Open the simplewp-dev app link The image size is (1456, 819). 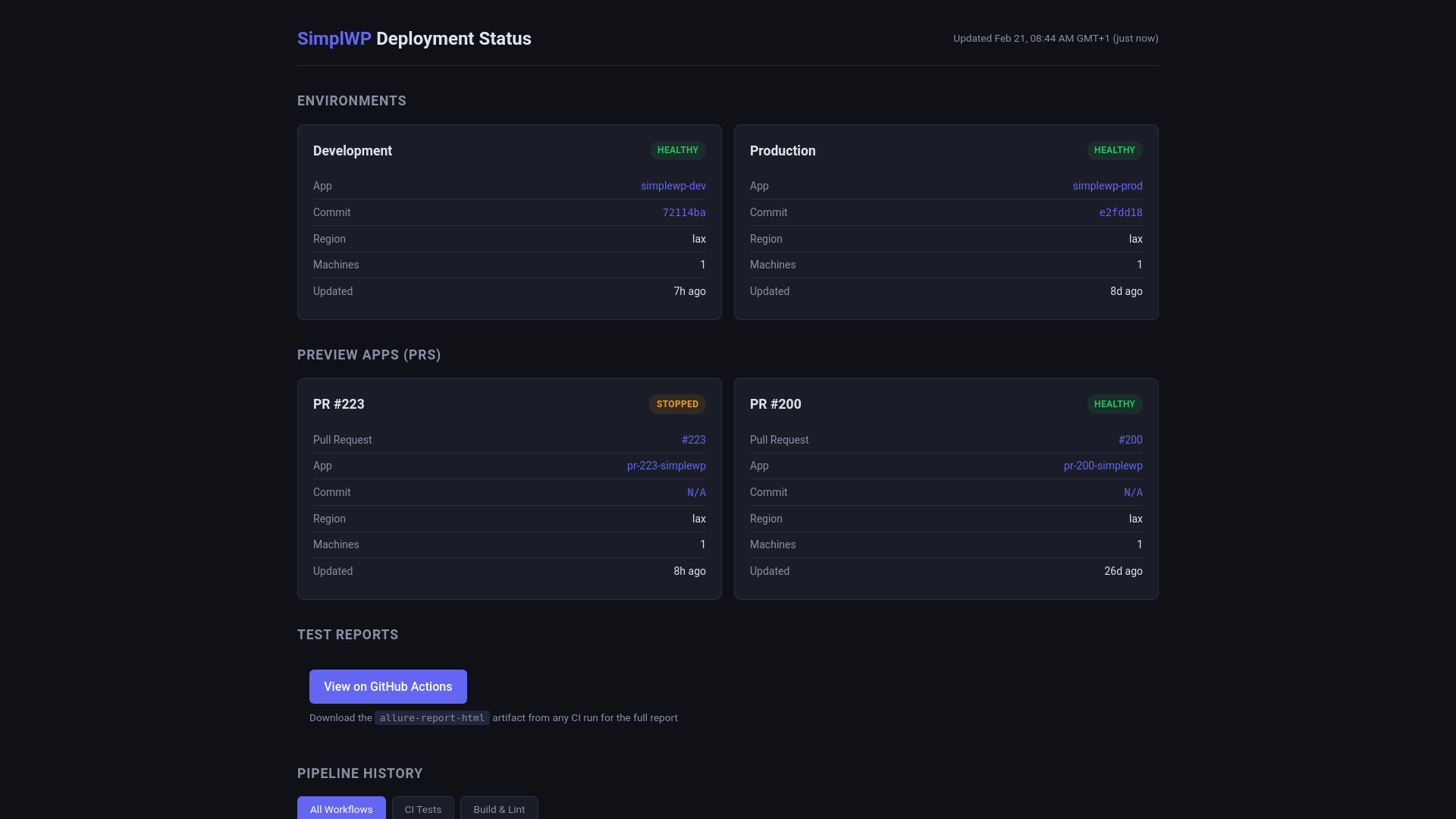(673, 186)
